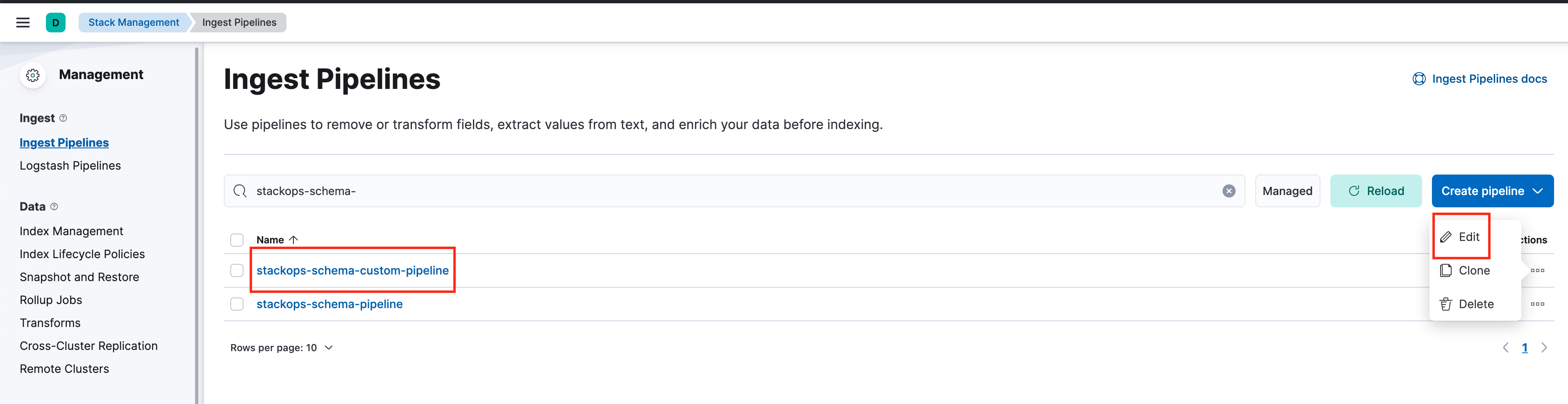Image resolution: width=1568 pixels, height=404 pixels.
Task: Open the stackops-schema-pipeline pipeline
Action: pos(330,304)
